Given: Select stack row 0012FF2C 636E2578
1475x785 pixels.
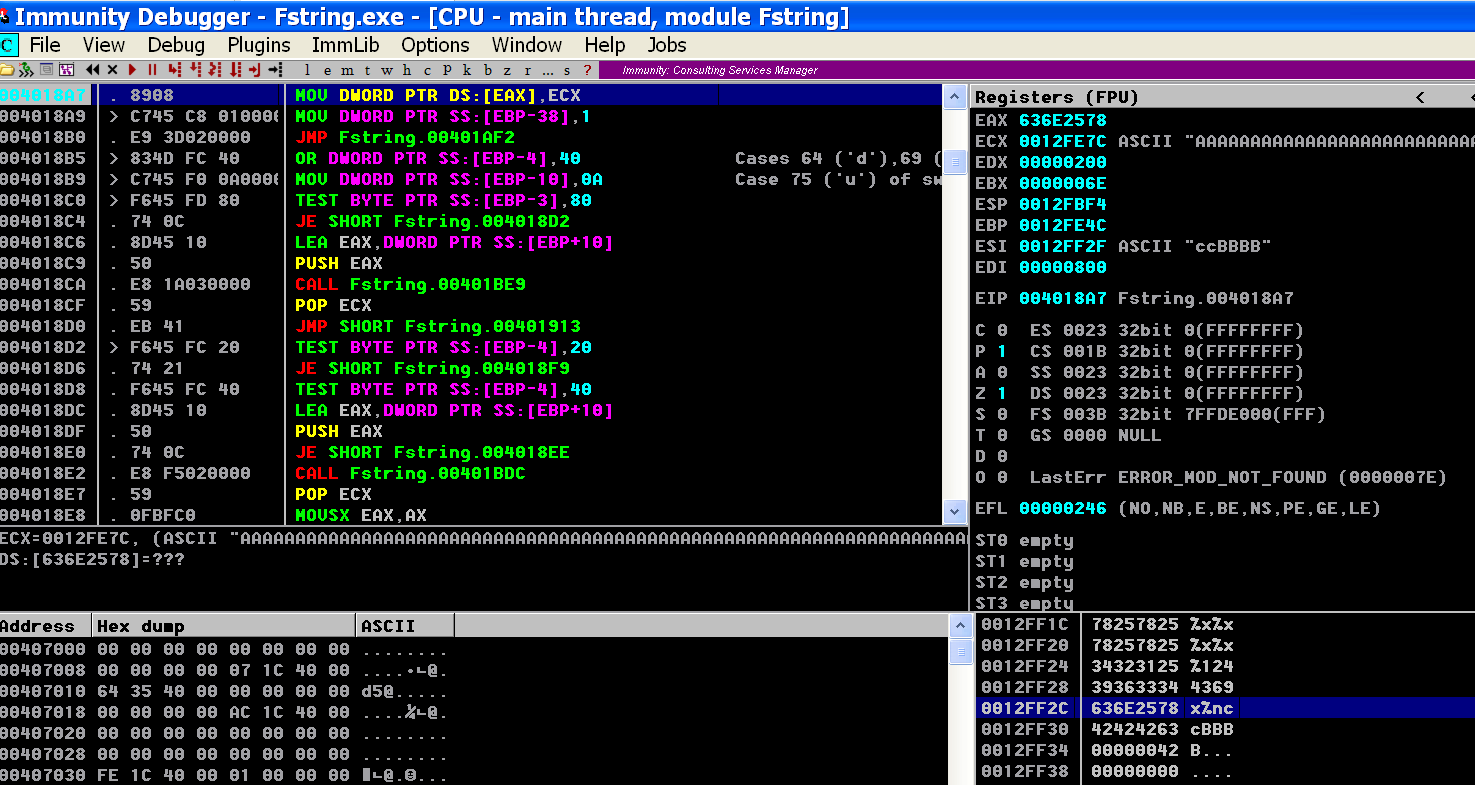Looking at the screenshot, I should point(1225,708).
